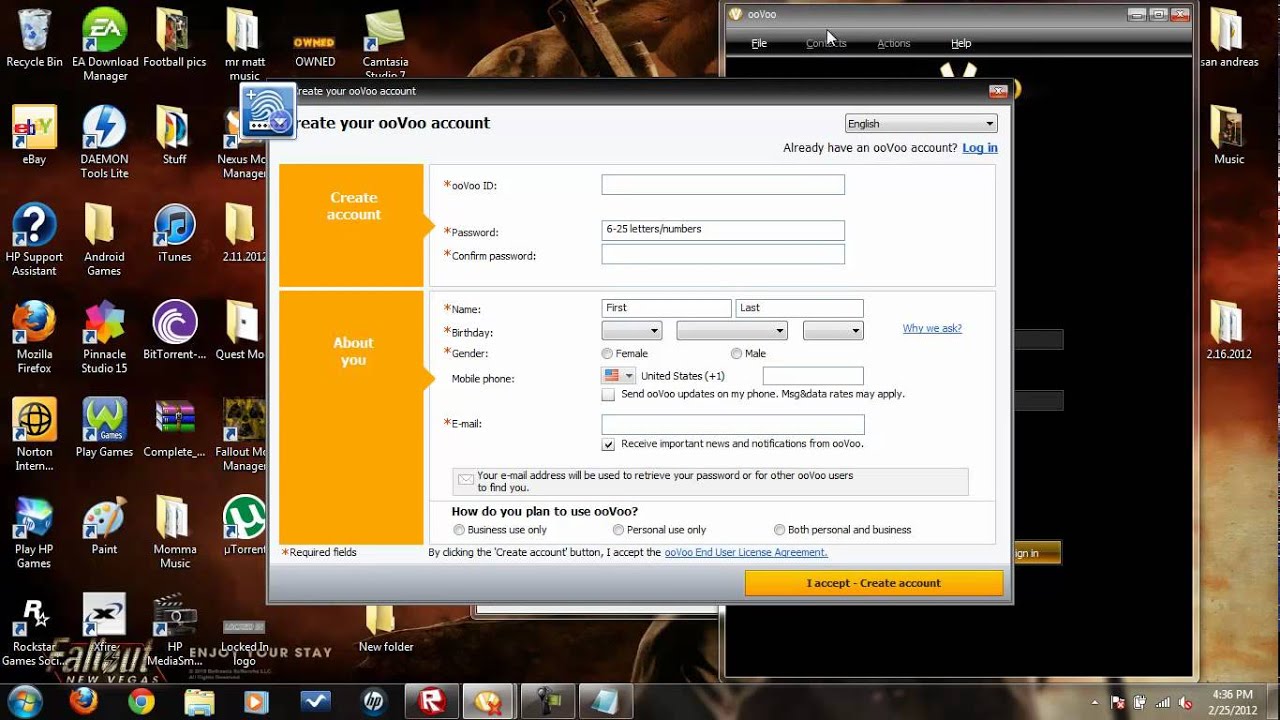Open EA Download Manager desktop icon
Screen dimensions: 1280x720
coord(105,44)
